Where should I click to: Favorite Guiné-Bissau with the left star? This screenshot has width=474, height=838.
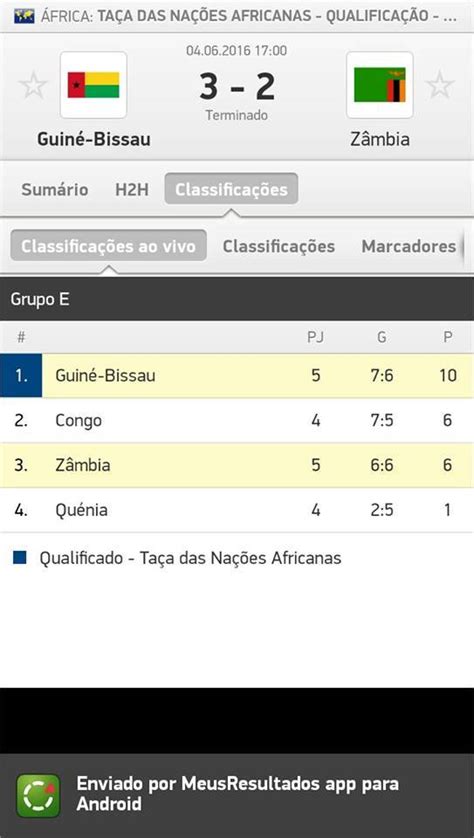point(33,86)
